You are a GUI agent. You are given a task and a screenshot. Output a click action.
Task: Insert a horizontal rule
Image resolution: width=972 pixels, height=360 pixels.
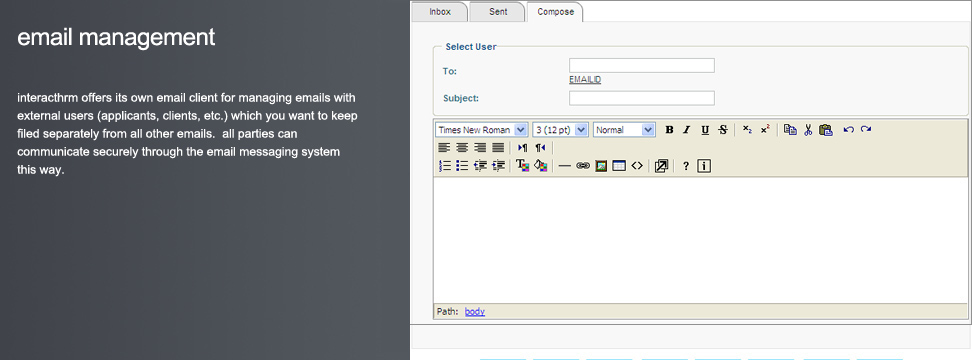tap(564, 166)
